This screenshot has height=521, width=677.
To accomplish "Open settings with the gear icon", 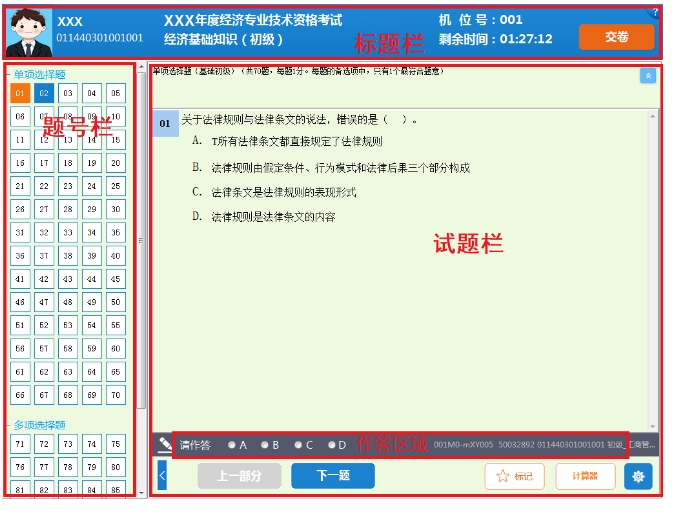I will point(638,476).
